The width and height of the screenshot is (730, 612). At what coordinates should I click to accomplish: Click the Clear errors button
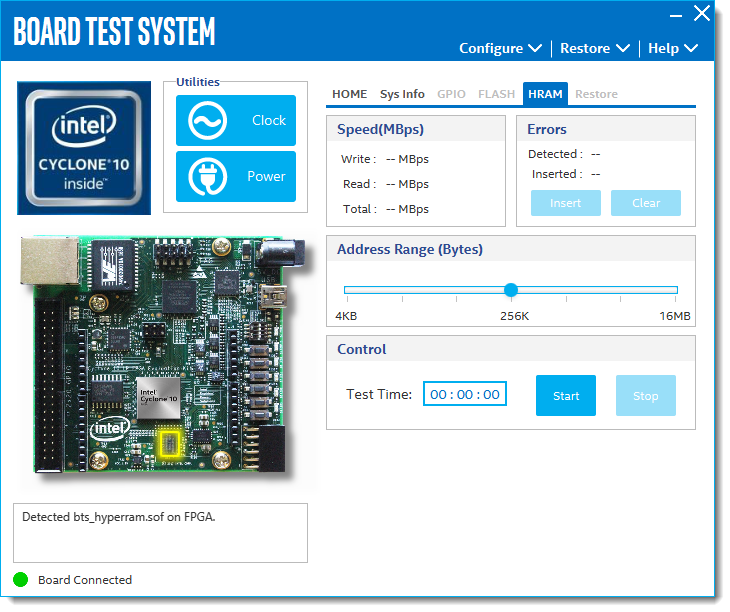646,203
